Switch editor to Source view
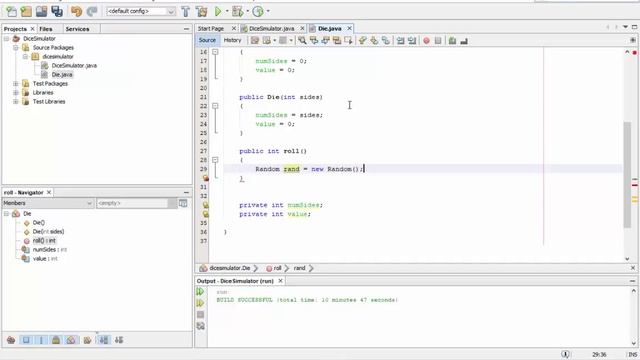640x360 pixels. tap(207, 40)
